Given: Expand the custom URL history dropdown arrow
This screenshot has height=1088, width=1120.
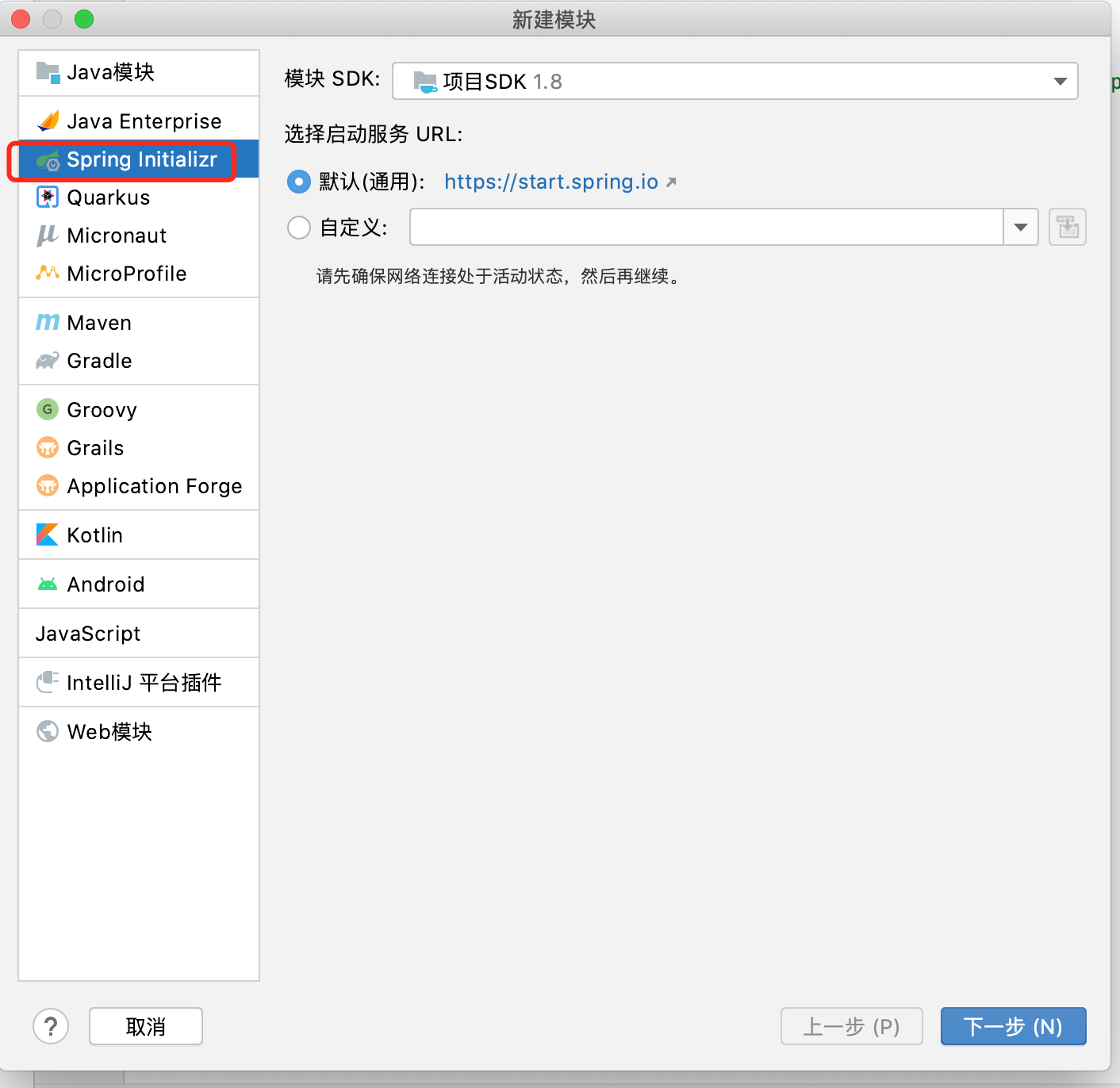Looking at the screenshot, I should click(x=1021, y=228).
